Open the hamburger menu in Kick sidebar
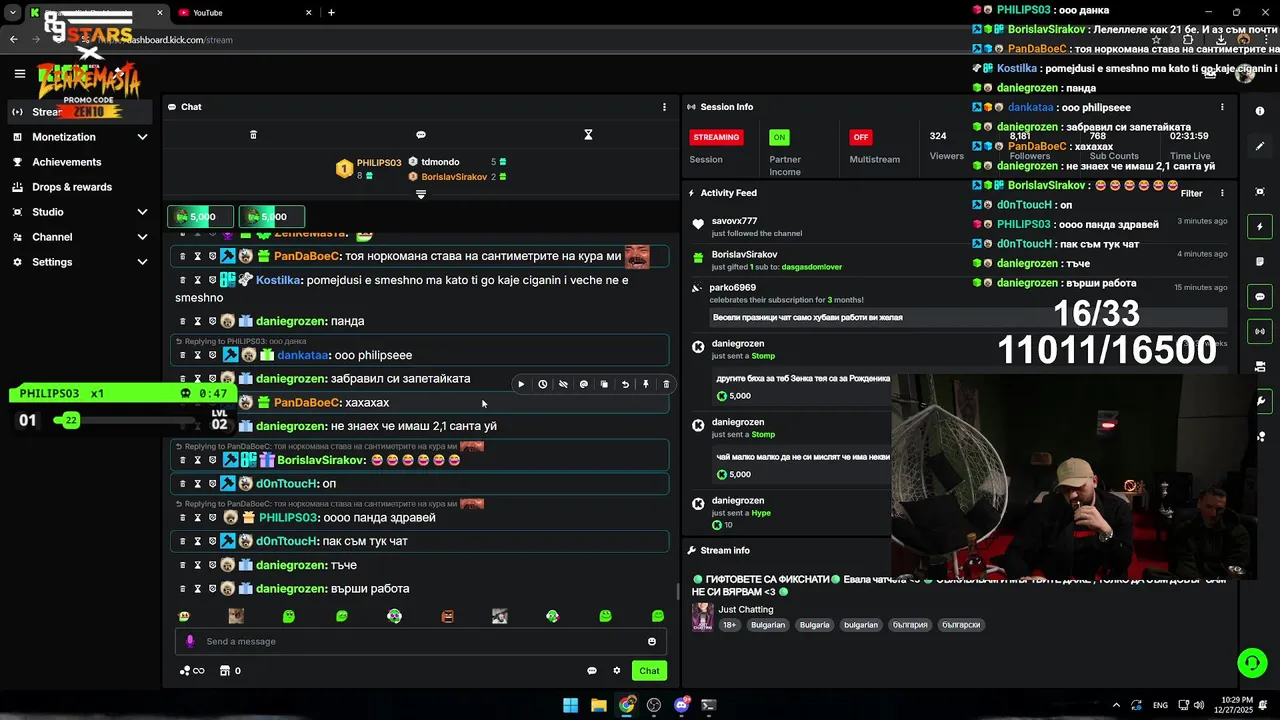The image size is (1280, 720). (x=19, y=73)
